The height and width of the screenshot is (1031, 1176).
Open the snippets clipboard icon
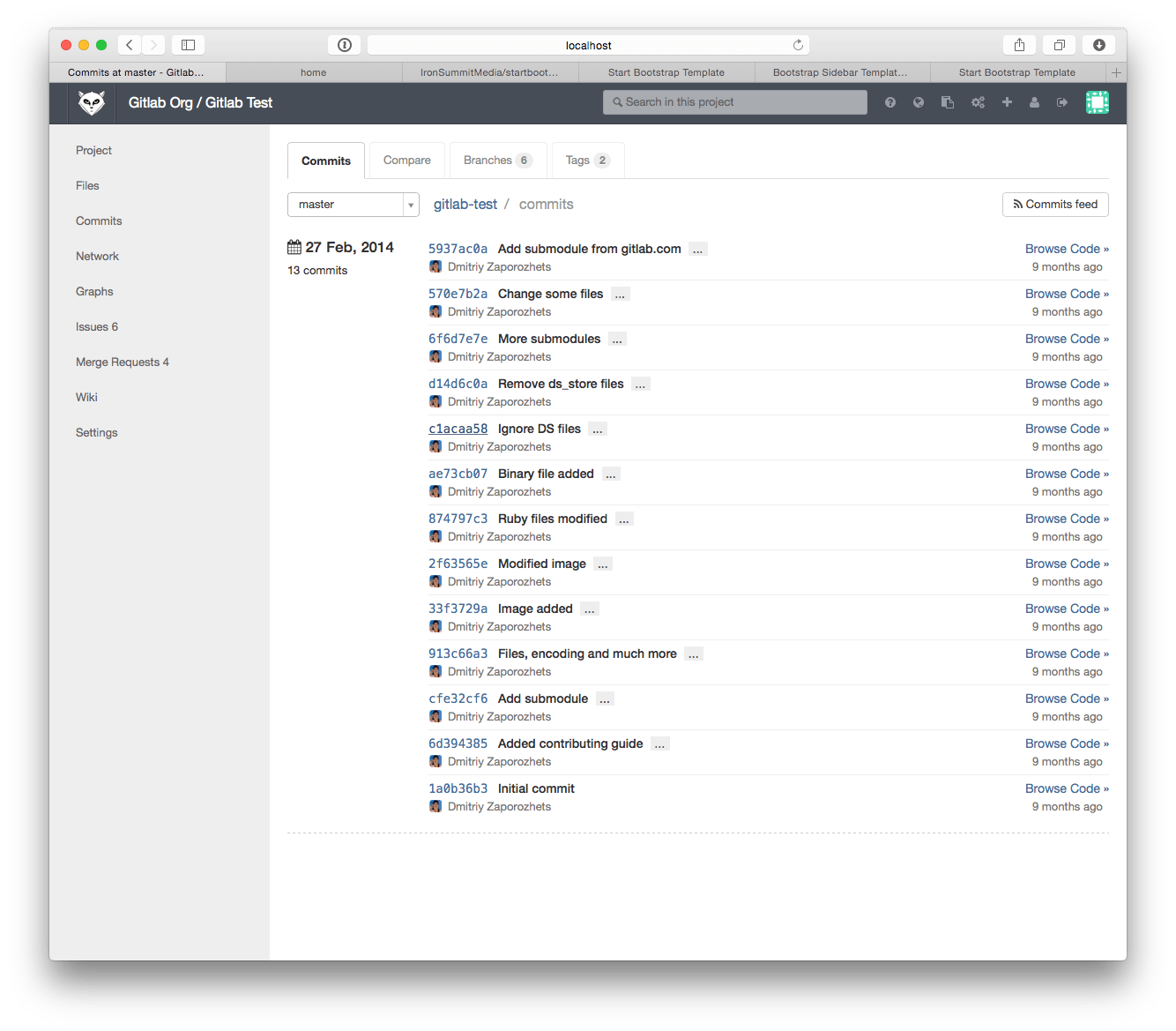948,102
